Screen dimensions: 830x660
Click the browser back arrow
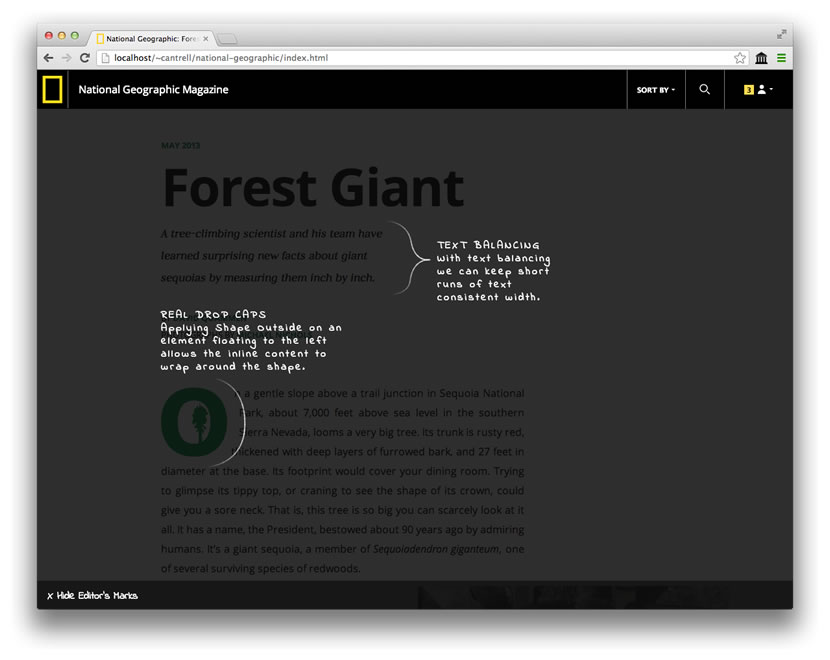[x=49, y=58]
